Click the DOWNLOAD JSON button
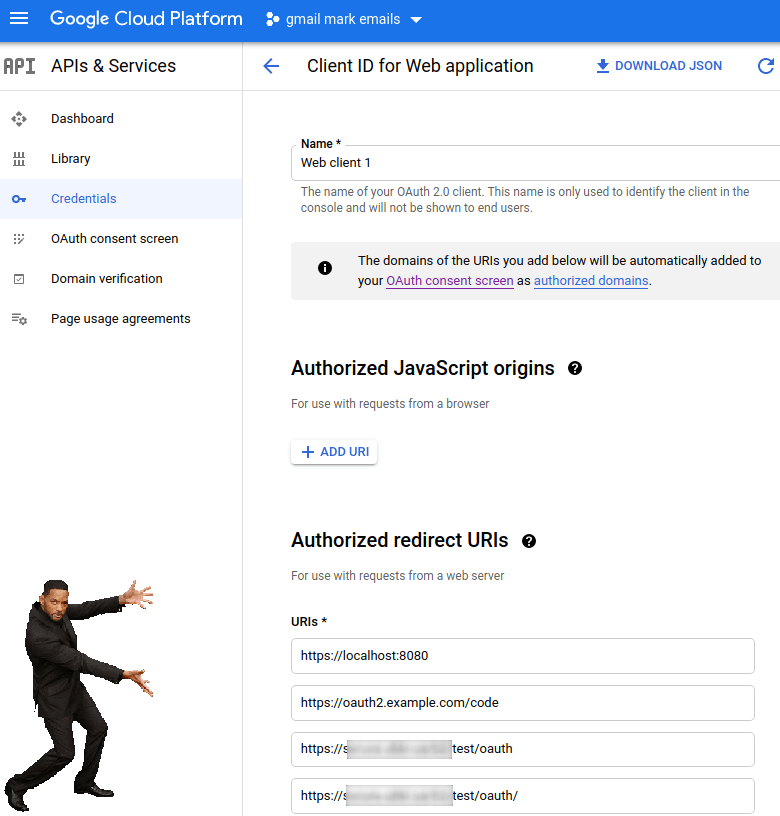Image resolution: width=780 pixels, height=816 pixels. point(659,66)
